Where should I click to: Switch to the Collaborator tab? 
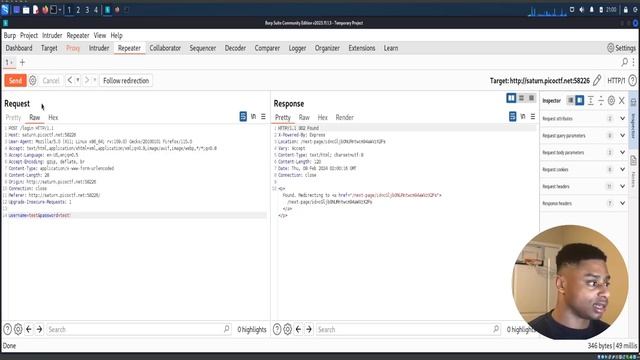[165, 48]
